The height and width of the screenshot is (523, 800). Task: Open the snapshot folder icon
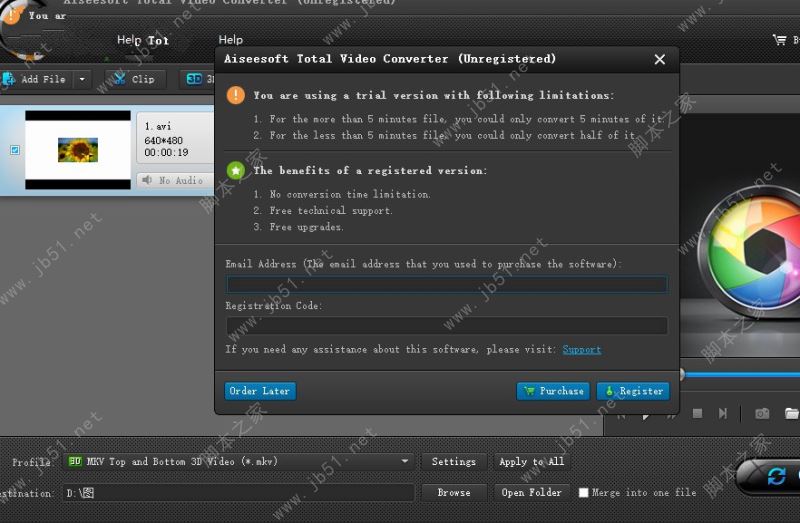point(791,413)
